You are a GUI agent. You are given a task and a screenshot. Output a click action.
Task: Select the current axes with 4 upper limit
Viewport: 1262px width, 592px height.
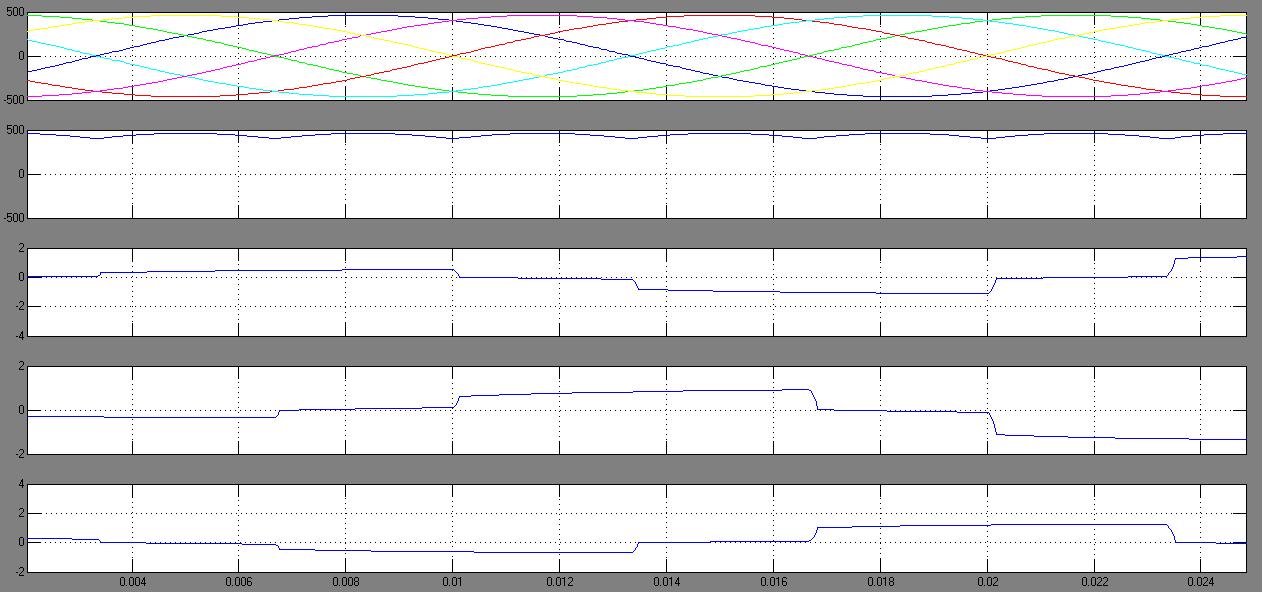pyautogui.click(x=636, y=527)
